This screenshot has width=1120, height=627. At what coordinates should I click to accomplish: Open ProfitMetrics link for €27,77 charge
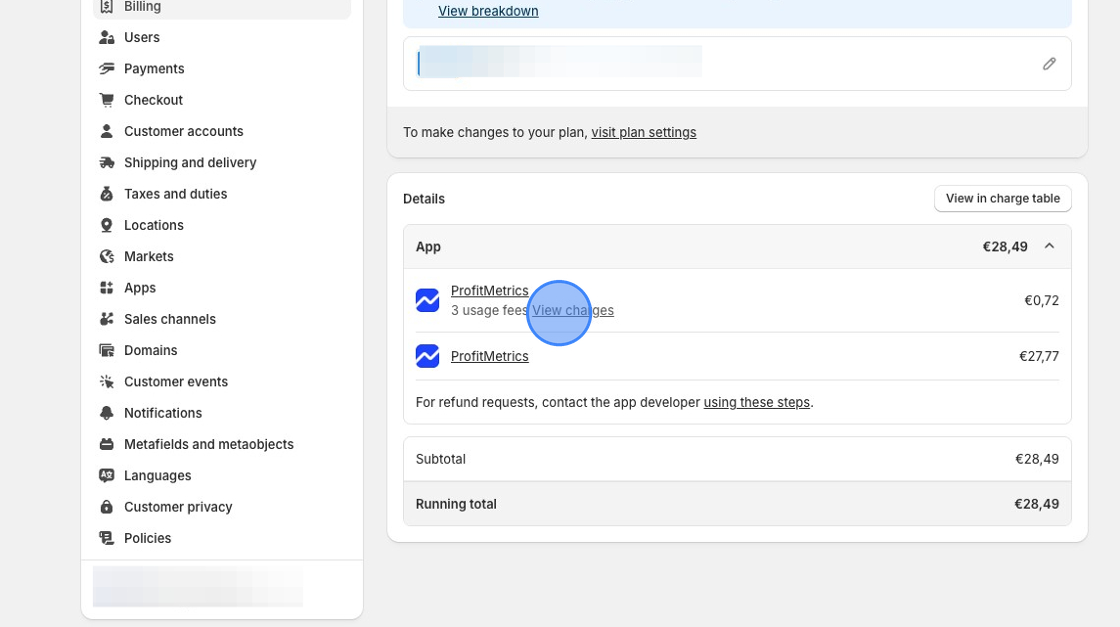(x=489, y=356)
